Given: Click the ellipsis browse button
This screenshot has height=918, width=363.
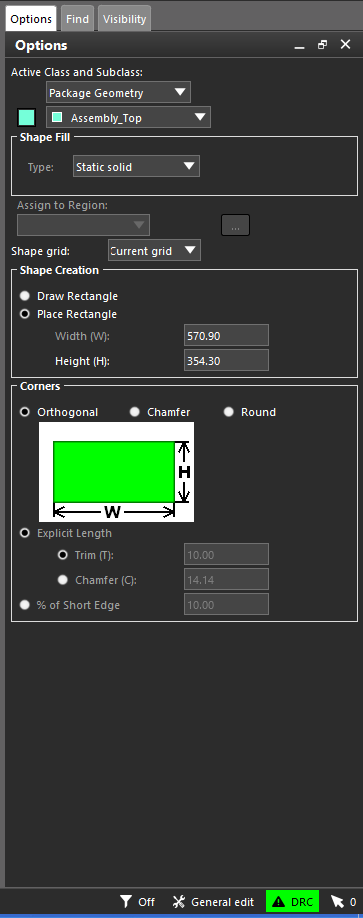Looking at the screenshot, I should 235,225.
